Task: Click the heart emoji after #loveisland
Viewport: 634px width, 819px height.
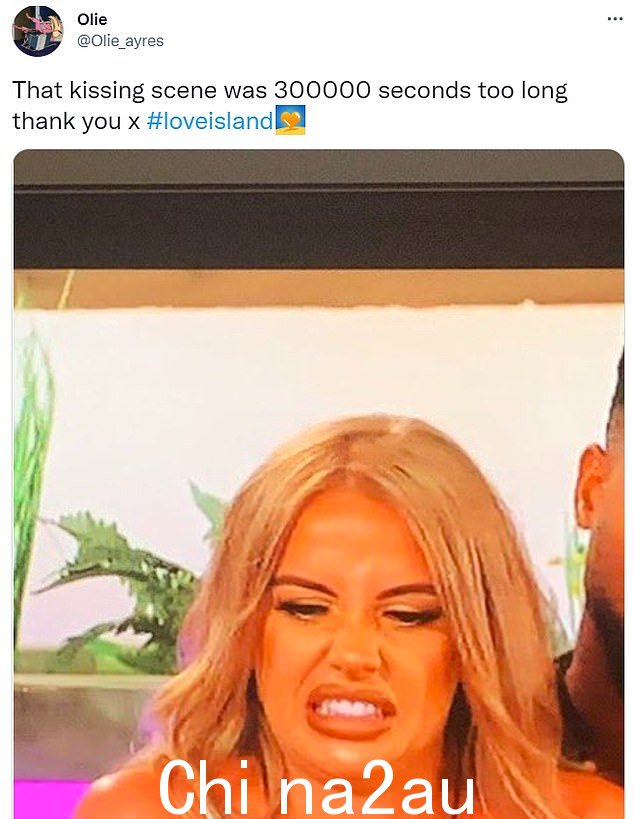Action: tap(290, 121)
